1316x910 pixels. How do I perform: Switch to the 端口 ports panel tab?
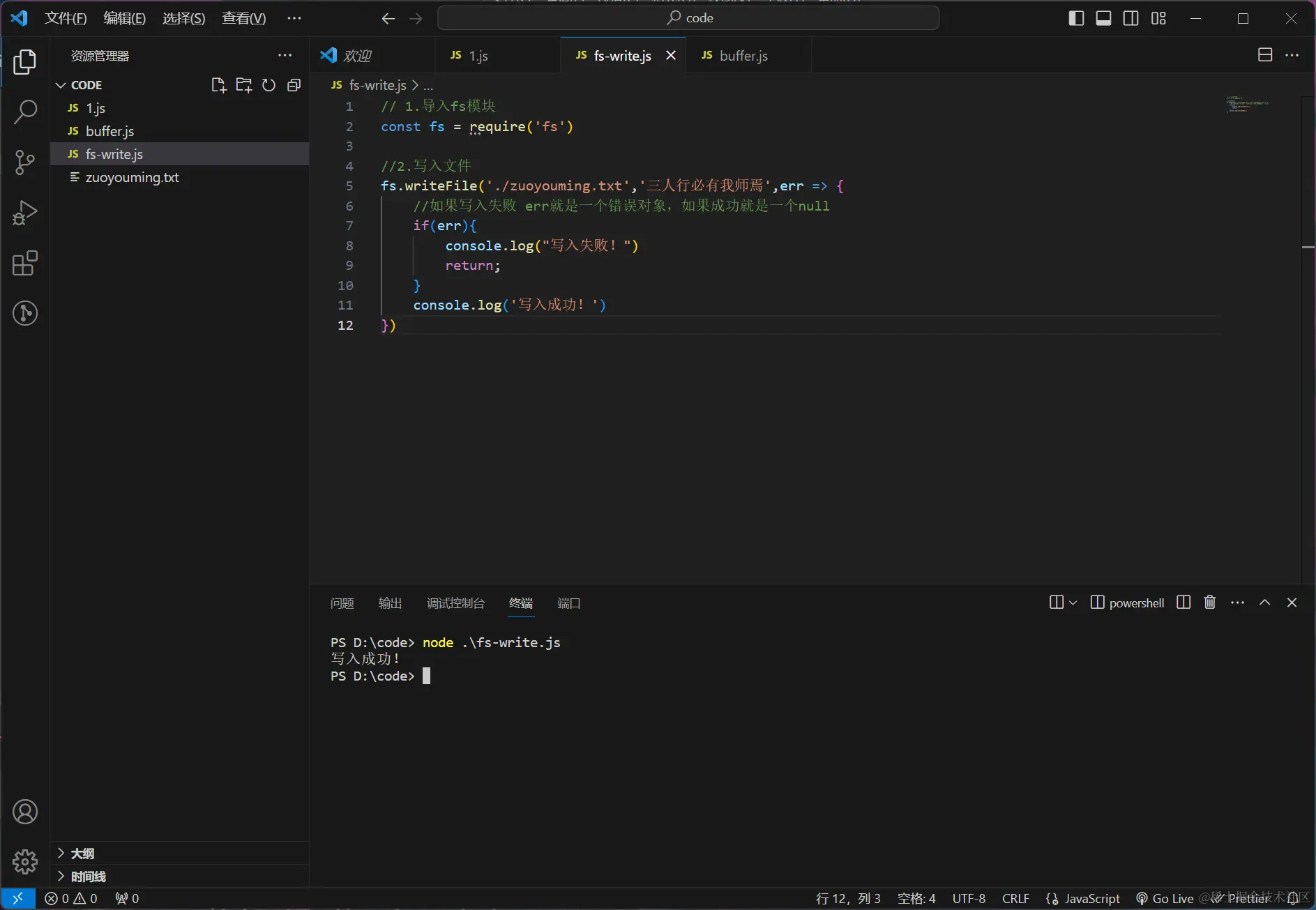(569, 603)
